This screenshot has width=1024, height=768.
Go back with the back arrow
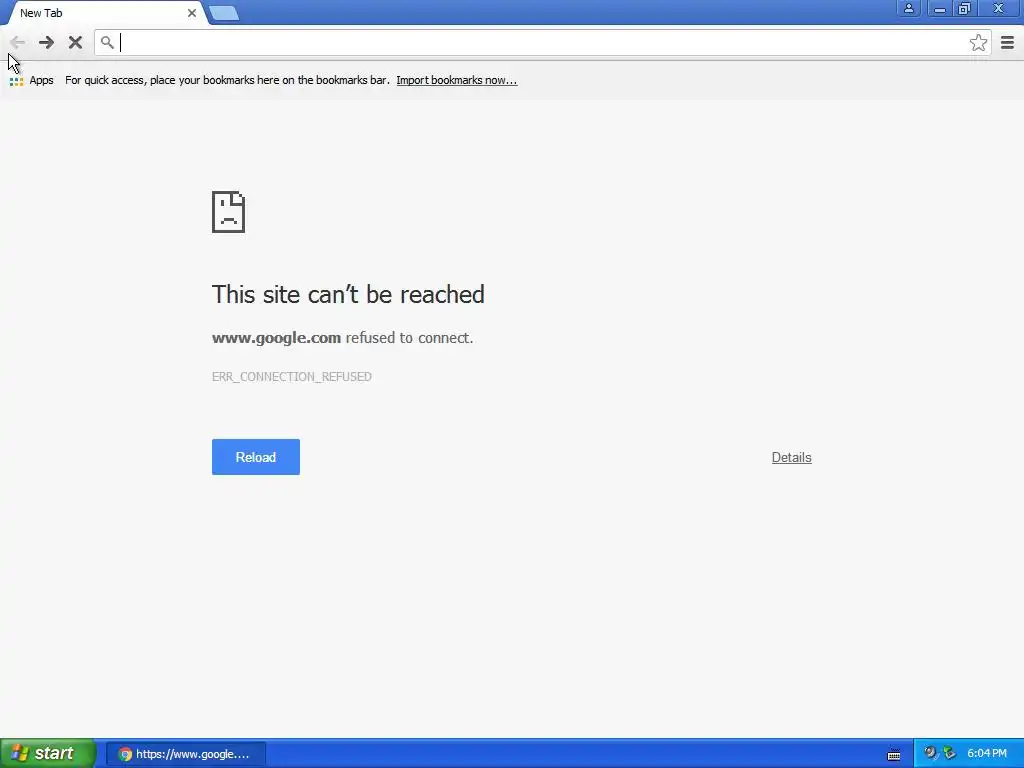tap(18, 42)
